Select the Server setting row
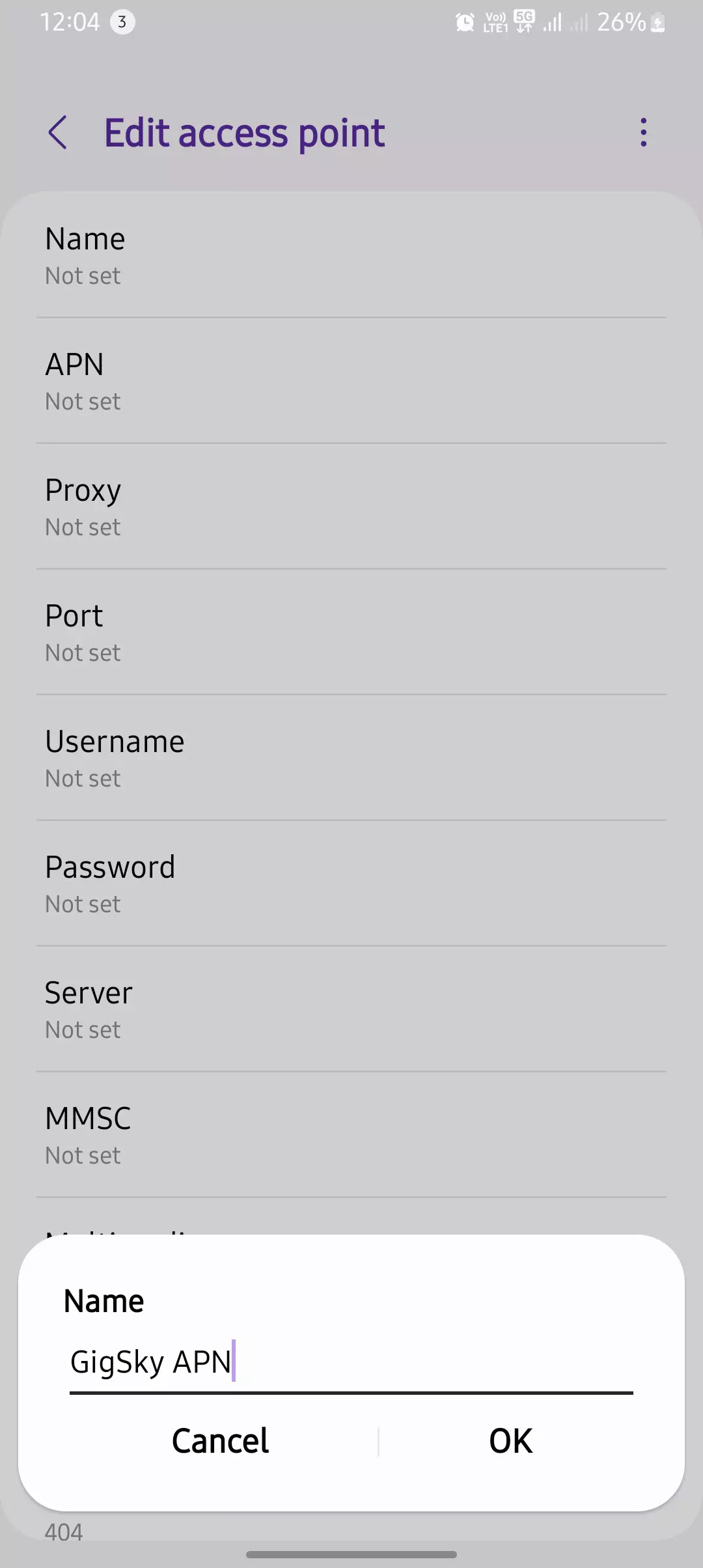The width and height of the screenshot is (703, 1568). pos(351,1010)
